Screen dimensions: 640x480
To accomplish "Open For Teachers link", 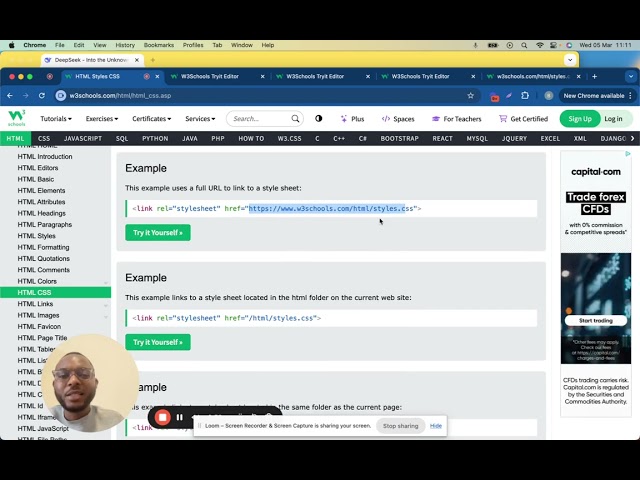I will pyautogui.click(x=457, y=119).
